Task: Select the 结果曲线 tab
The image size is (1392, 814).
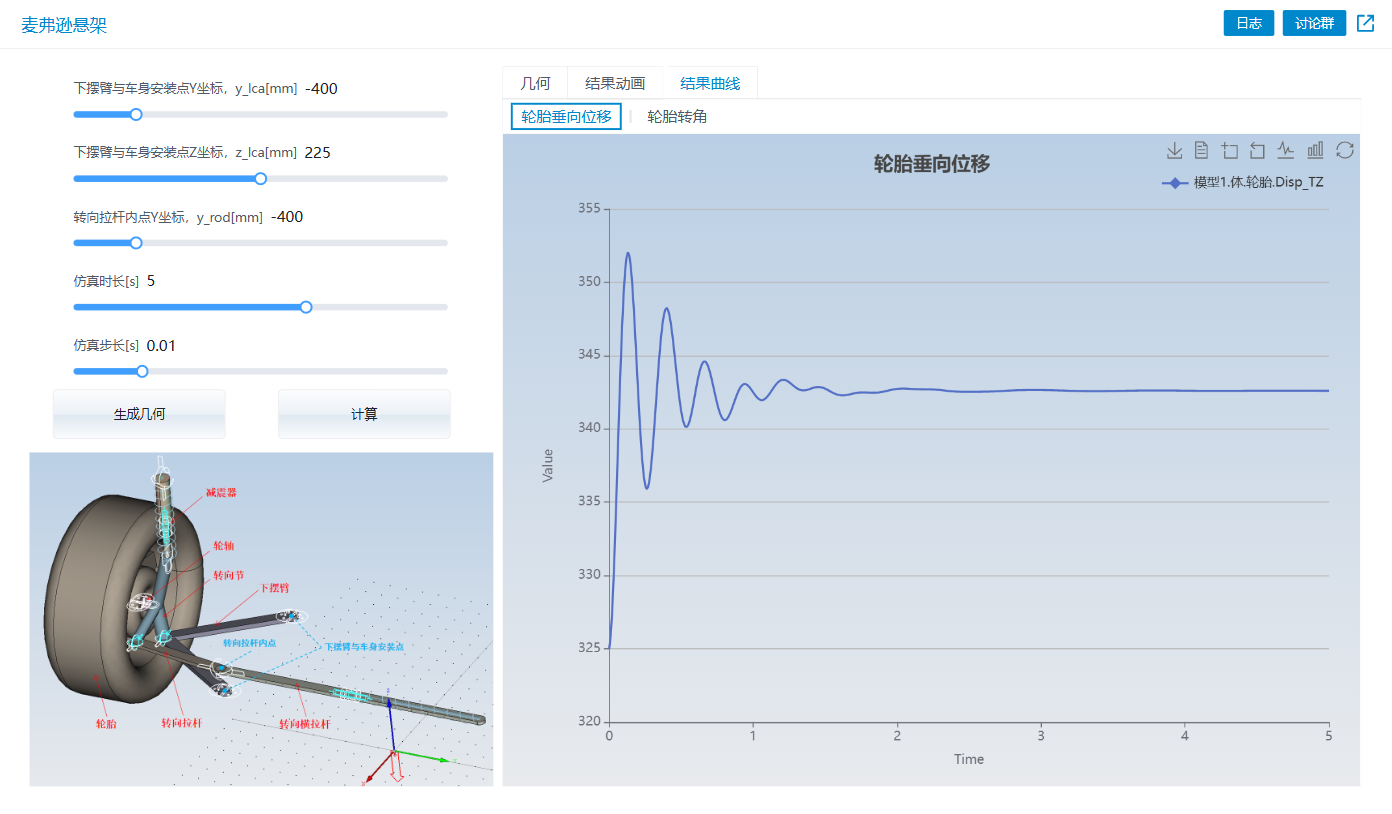Action: tap(710, 83)
